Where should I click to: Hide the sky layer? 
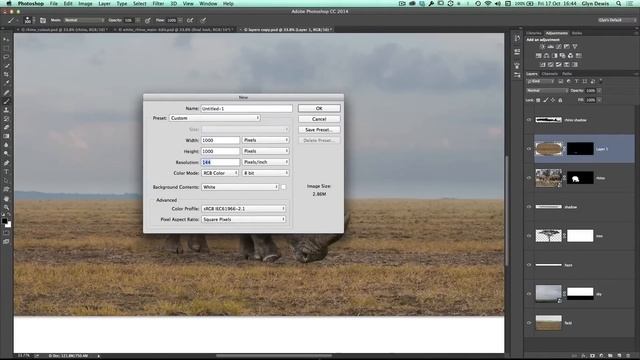pyautogui.click(x=529, y=293)
